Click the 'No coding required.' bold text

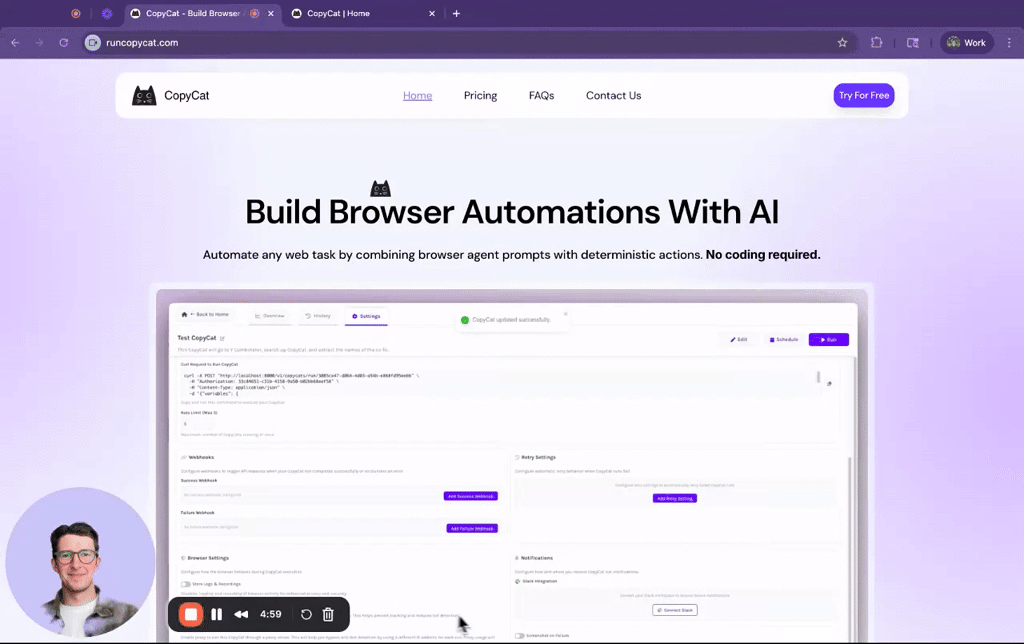pos(763,255)
